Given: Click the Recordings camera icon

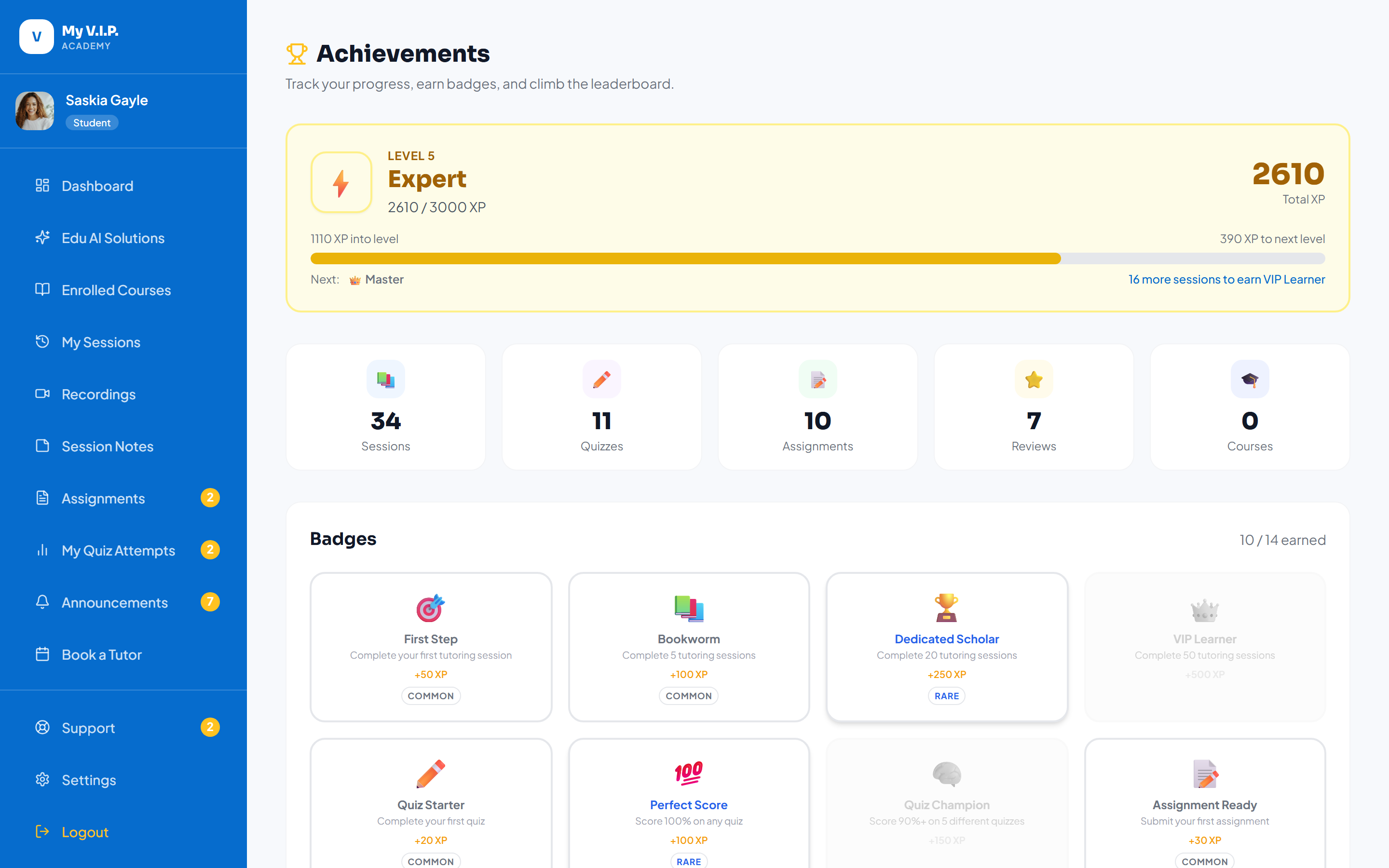Looking at the screenshot, I should (42, 394).
